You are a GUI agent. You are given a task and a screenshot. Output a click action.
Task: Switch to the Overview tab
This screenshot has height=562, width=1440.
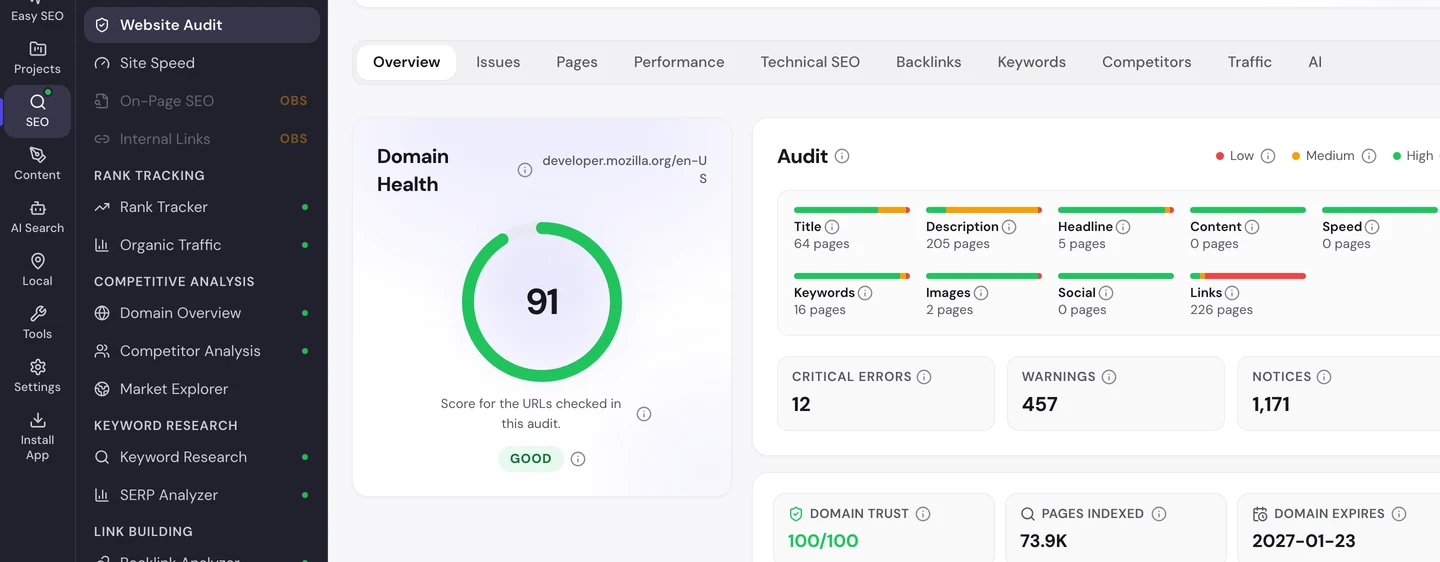point(406,62)
